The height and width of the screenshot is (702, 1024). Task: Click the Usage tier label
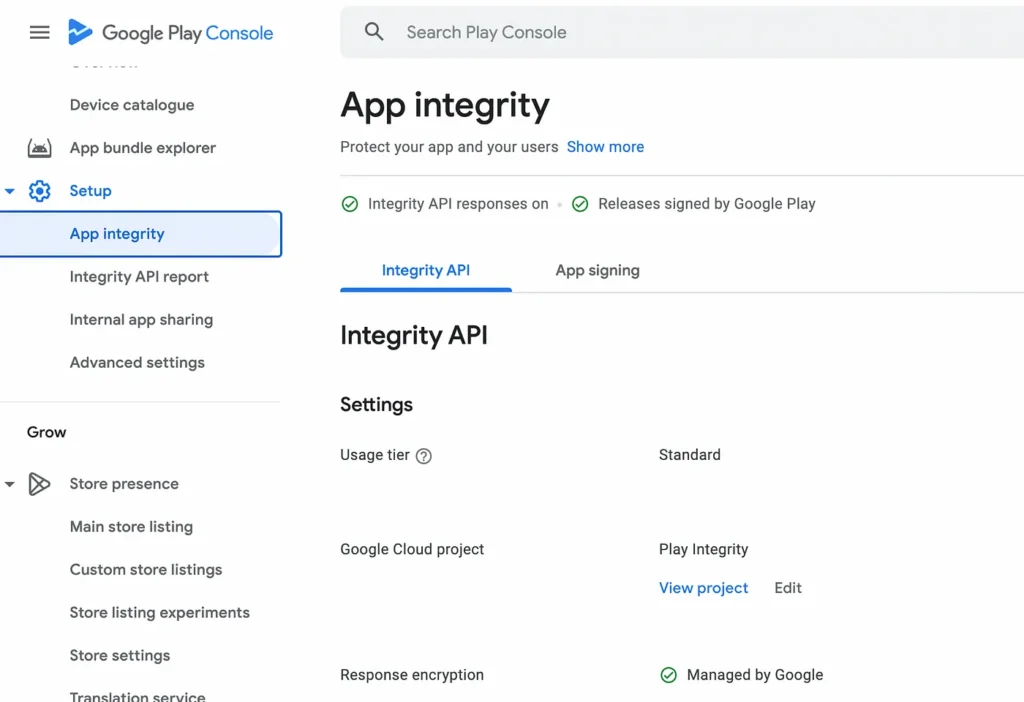click(x=375, y=455)
